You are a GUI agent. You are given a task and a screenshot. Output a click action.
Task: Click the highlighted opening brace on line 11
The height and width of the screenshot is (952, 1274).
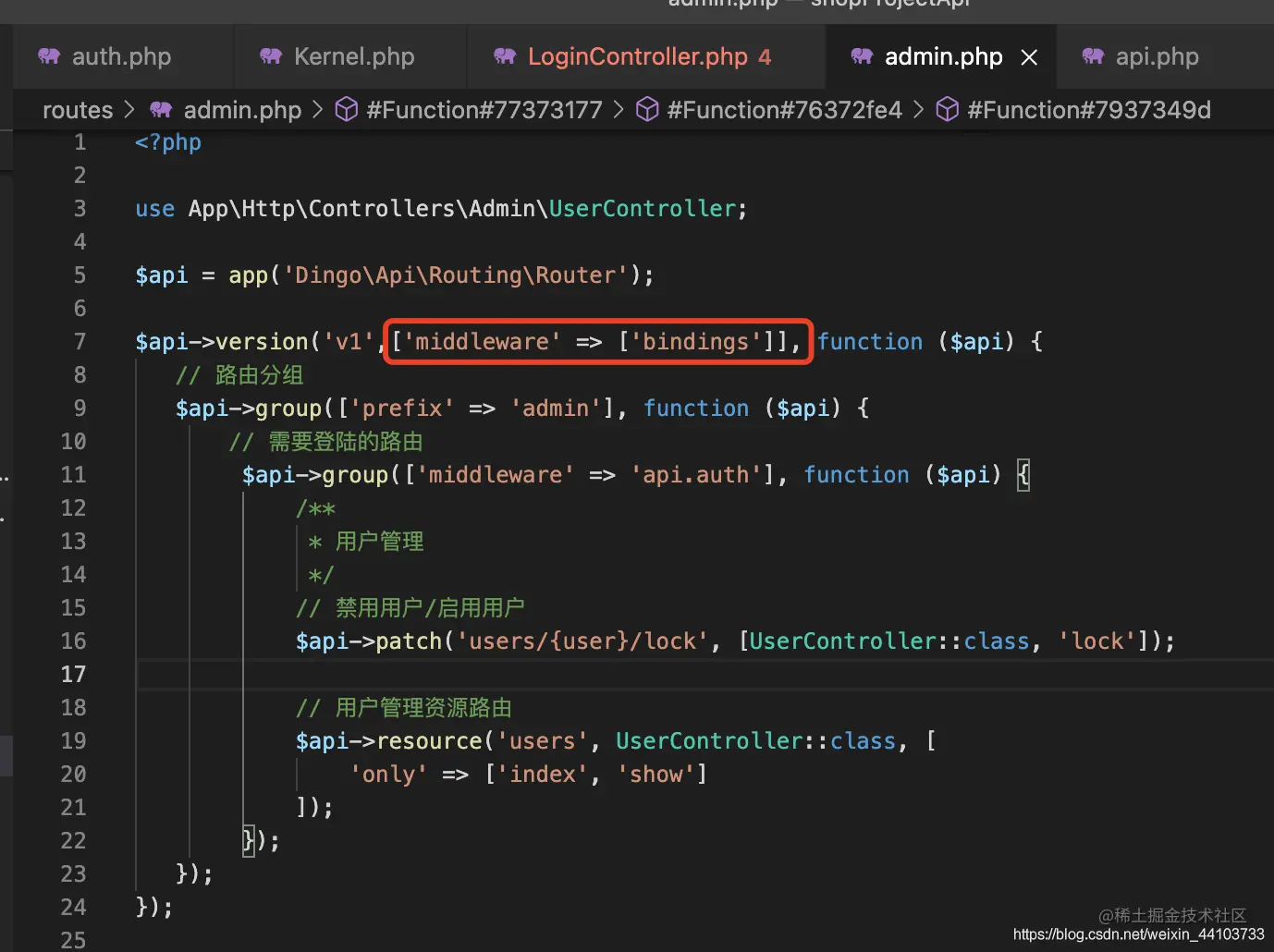[x=1023, y=475]
